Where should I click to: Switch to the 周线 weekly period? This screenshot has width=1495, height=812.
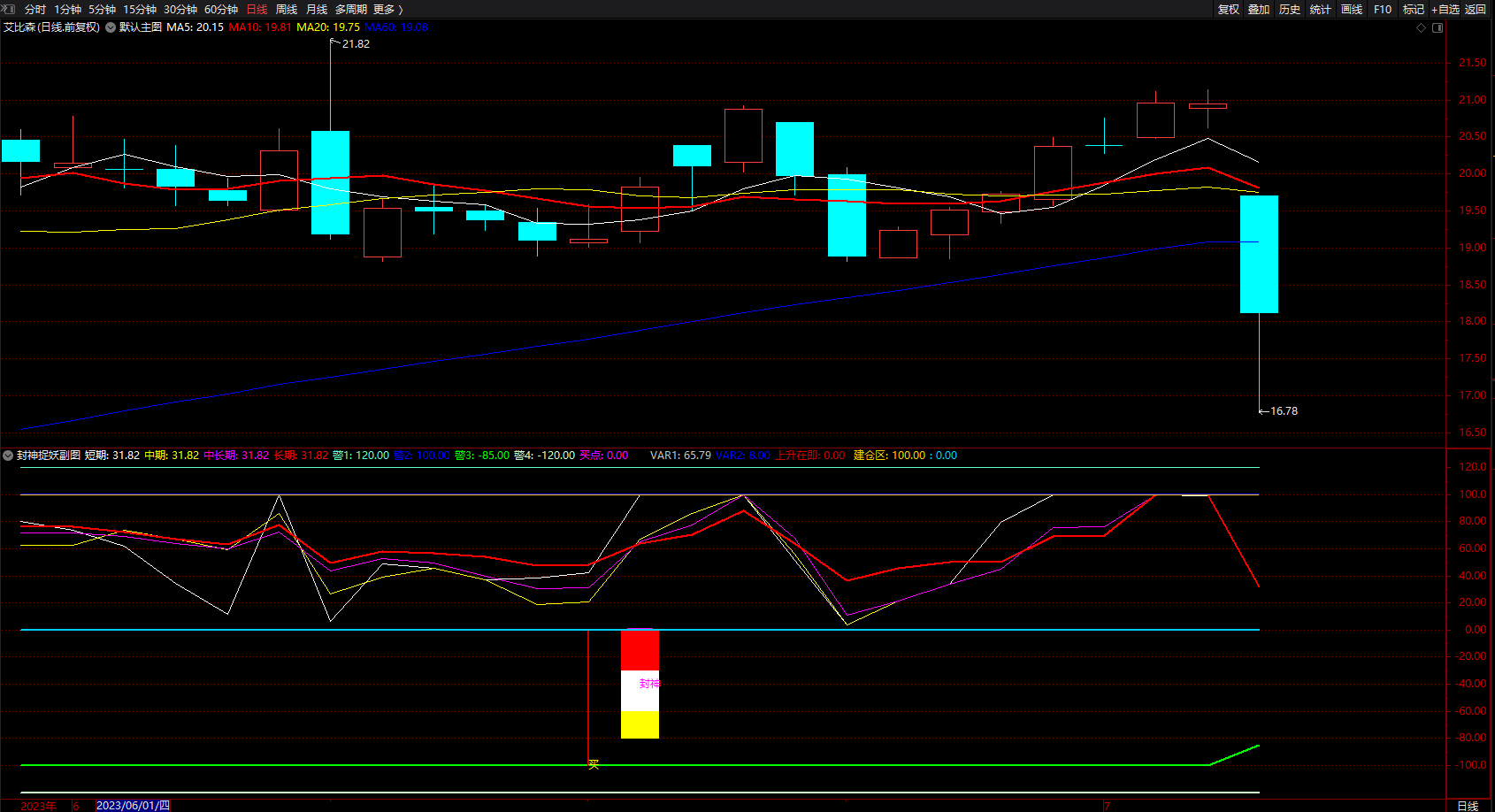287,9
